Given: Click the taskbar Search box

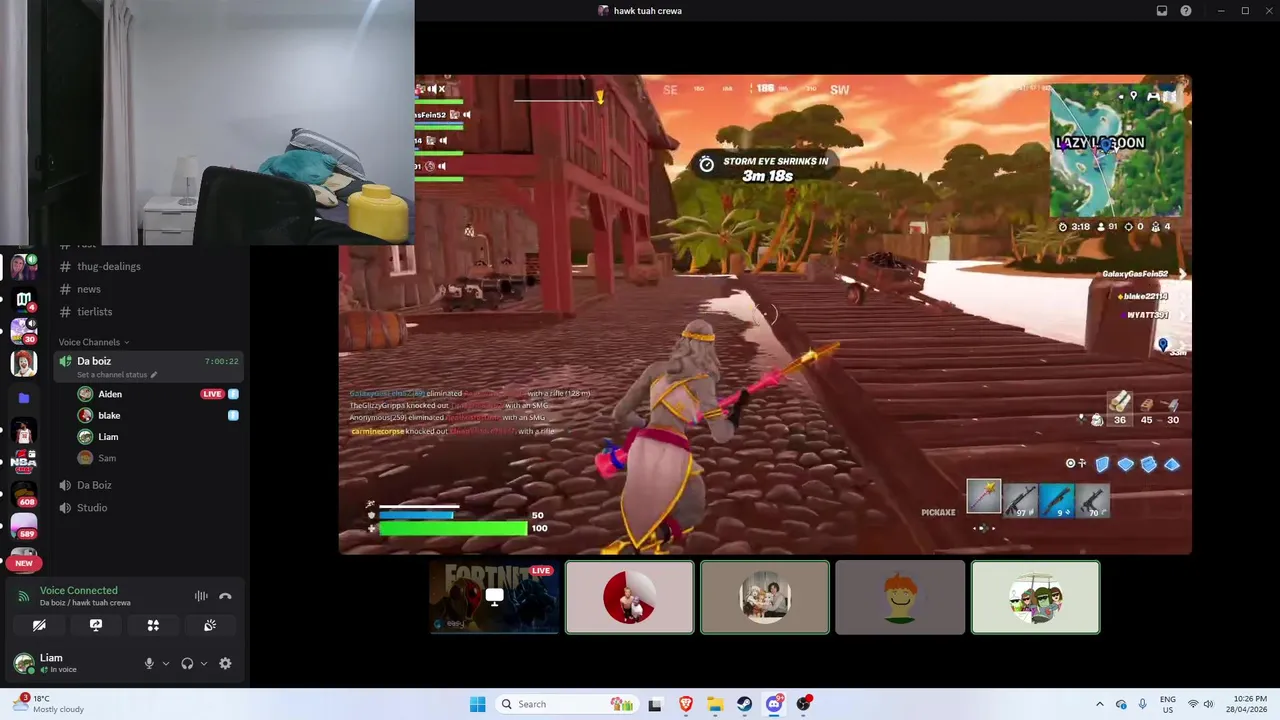Looking at the screenshot, I should 566,704.
